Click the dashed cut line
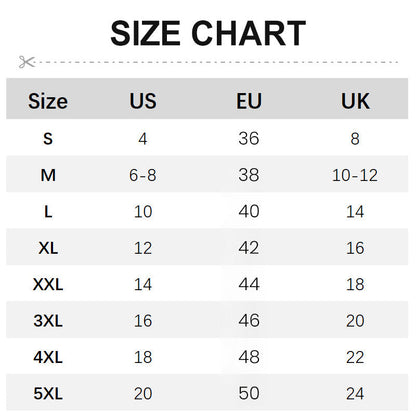This screenshot has width=416, height=416. [218, 62]
